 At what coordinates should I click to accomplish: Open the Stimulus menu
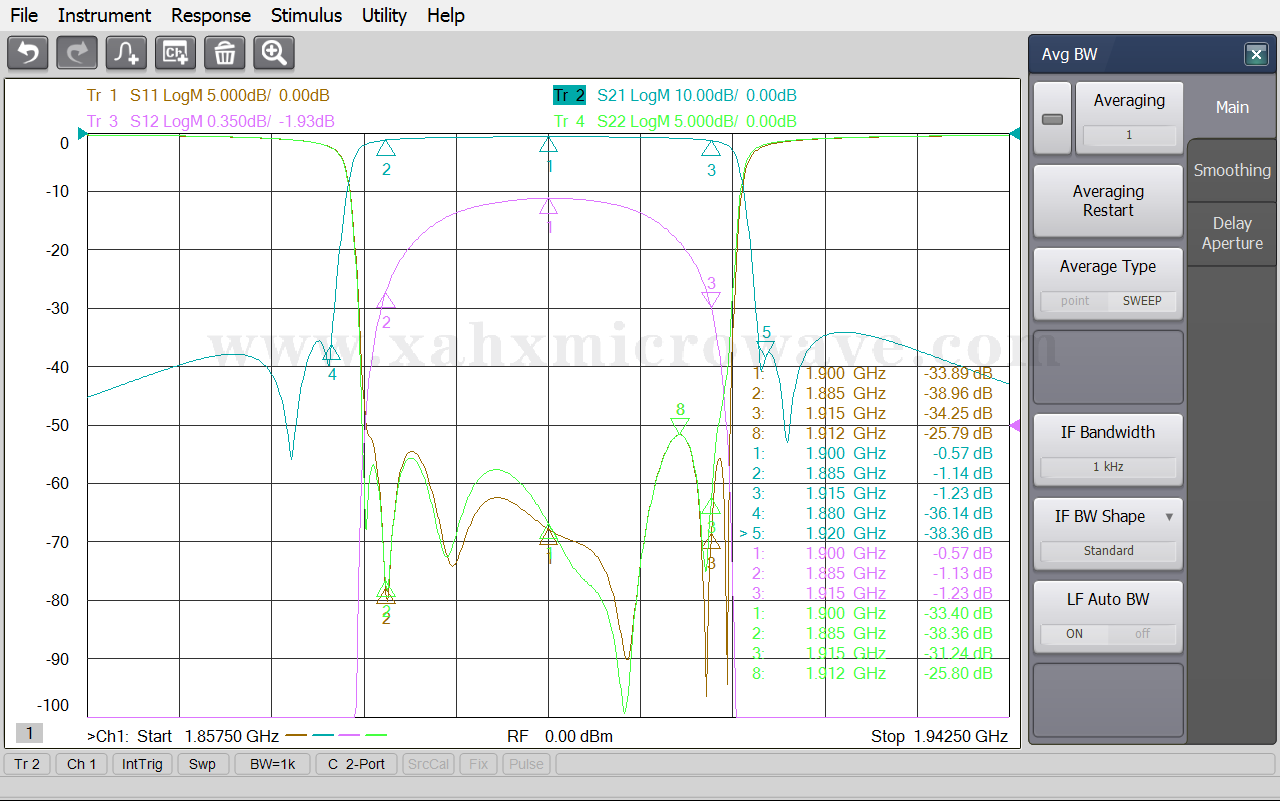(x=306, y=15)
